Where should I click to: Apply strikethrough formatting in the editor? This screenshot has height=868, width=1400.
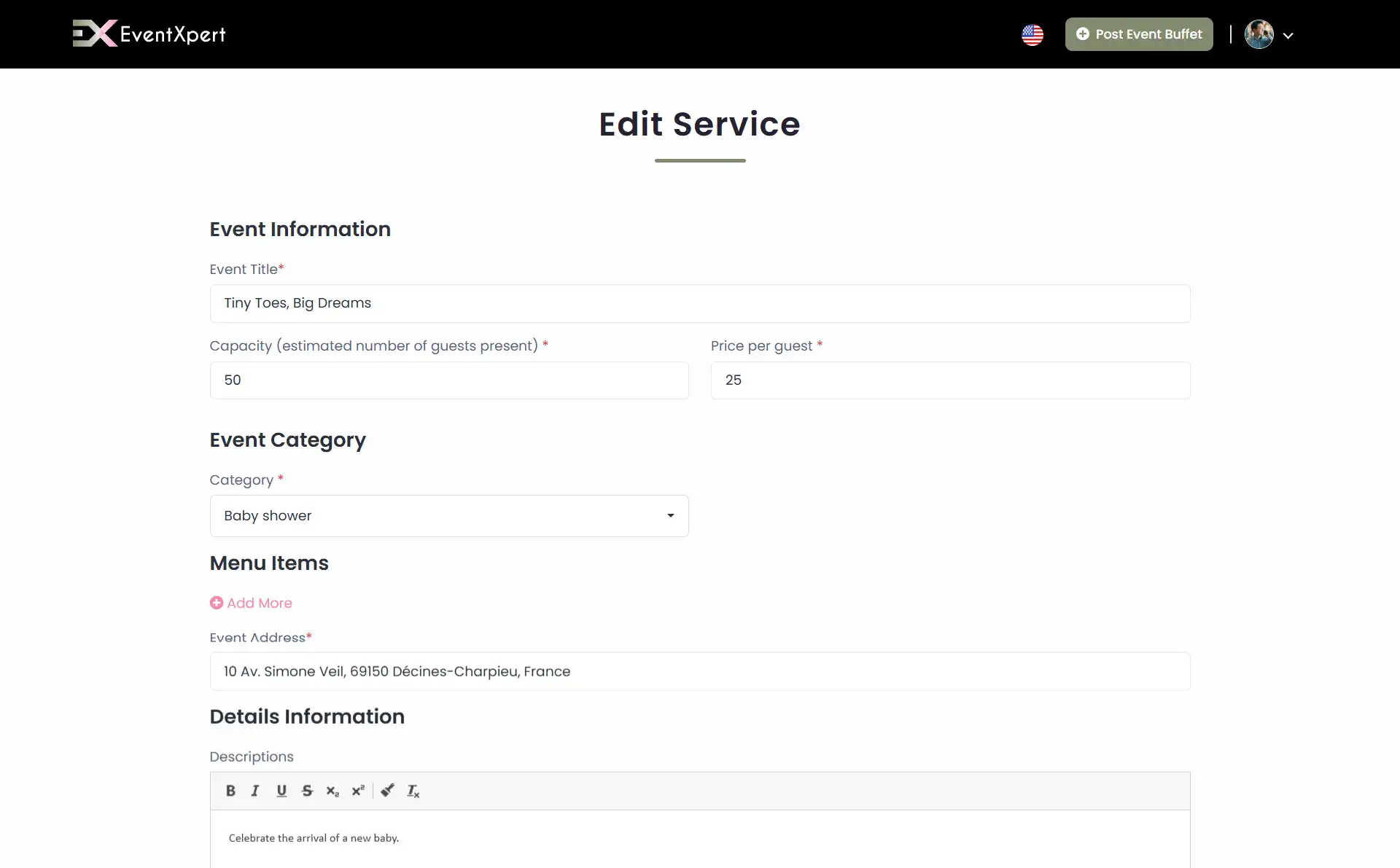coord(307,791)
